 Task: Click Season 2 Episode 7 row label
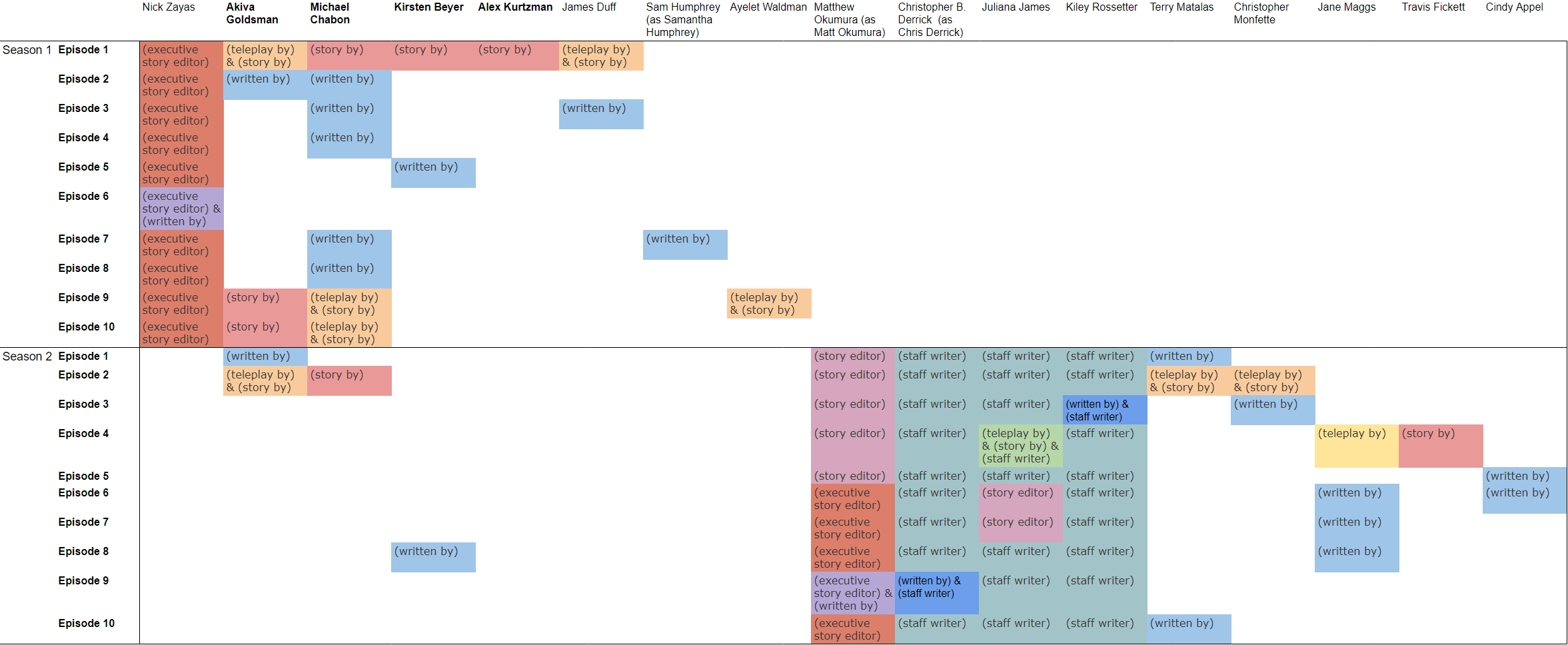(83, 522)
